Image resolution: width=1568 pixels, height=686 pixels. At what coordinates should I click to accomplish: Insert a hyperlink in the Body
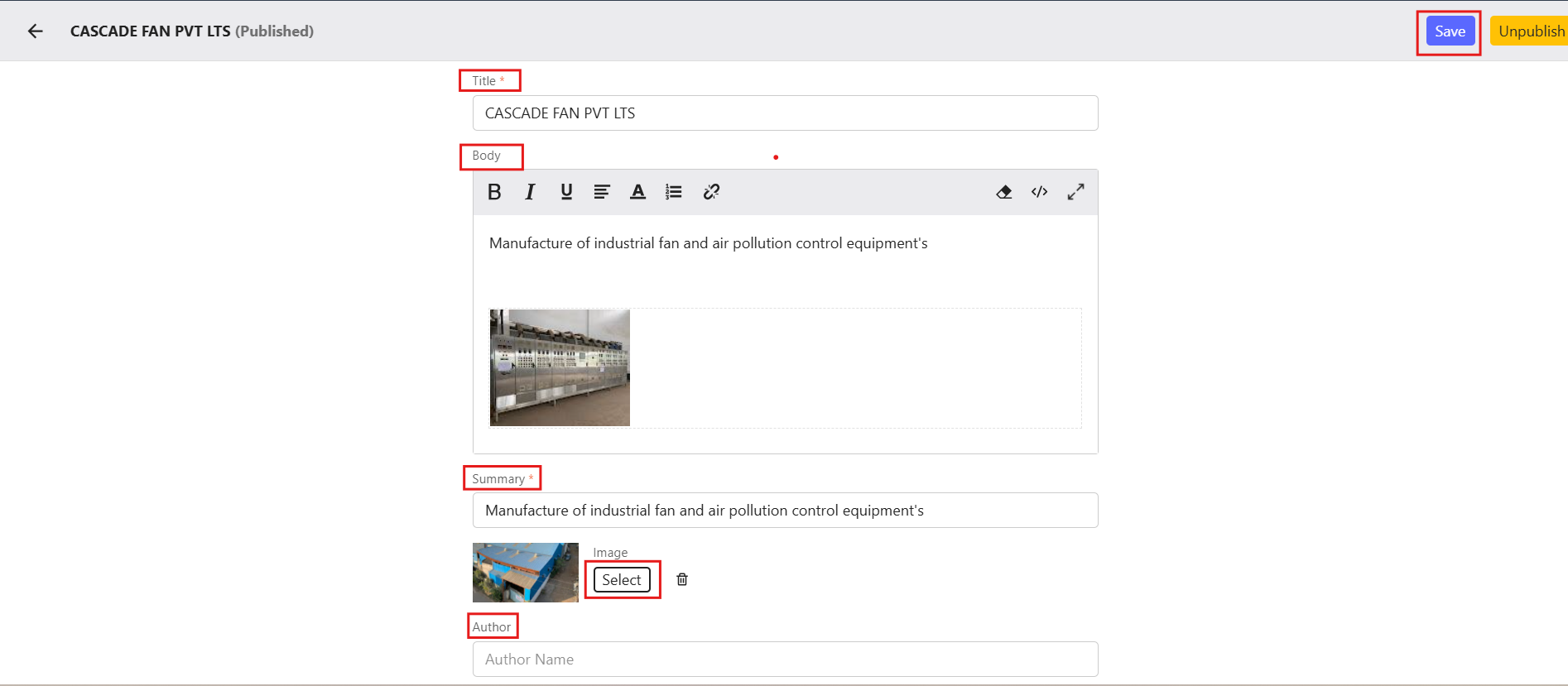point(711,192)
